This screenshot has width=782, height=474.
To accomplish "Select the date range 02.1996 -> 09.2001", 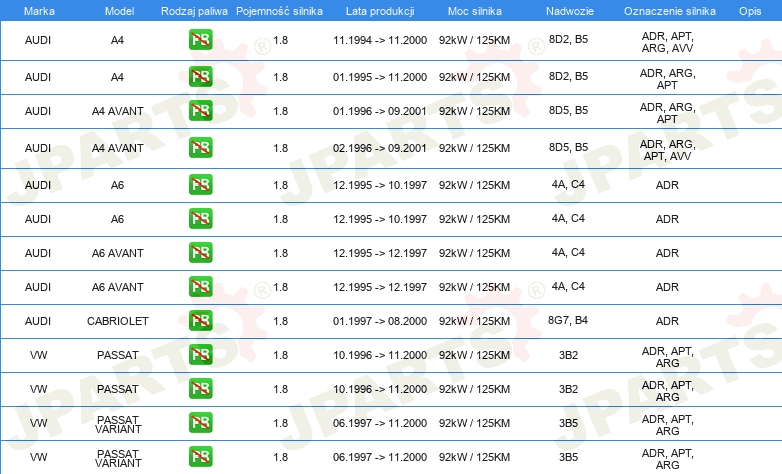I will (380, 148).
